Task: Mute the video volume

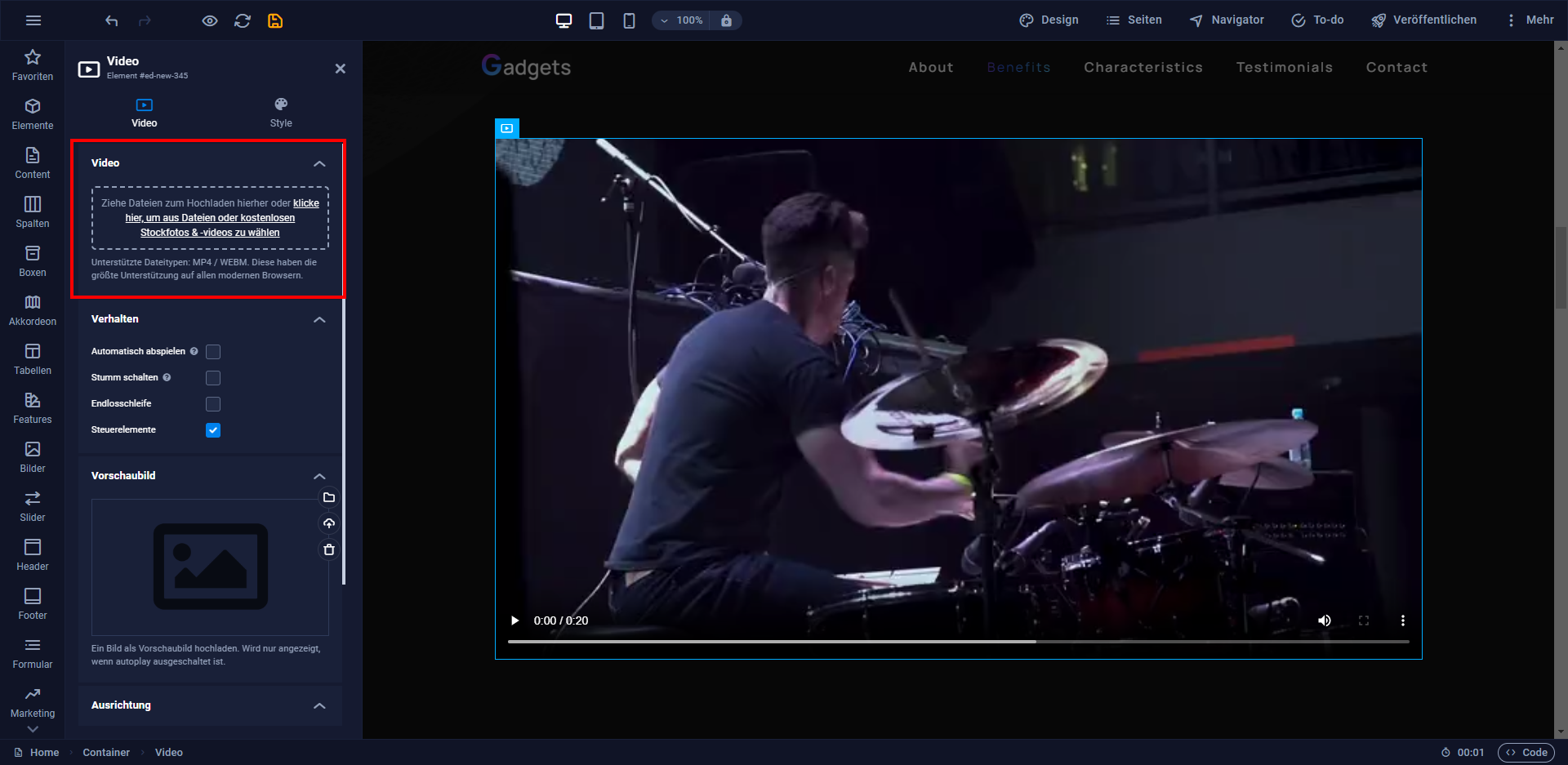Action: pos(1325,620)
